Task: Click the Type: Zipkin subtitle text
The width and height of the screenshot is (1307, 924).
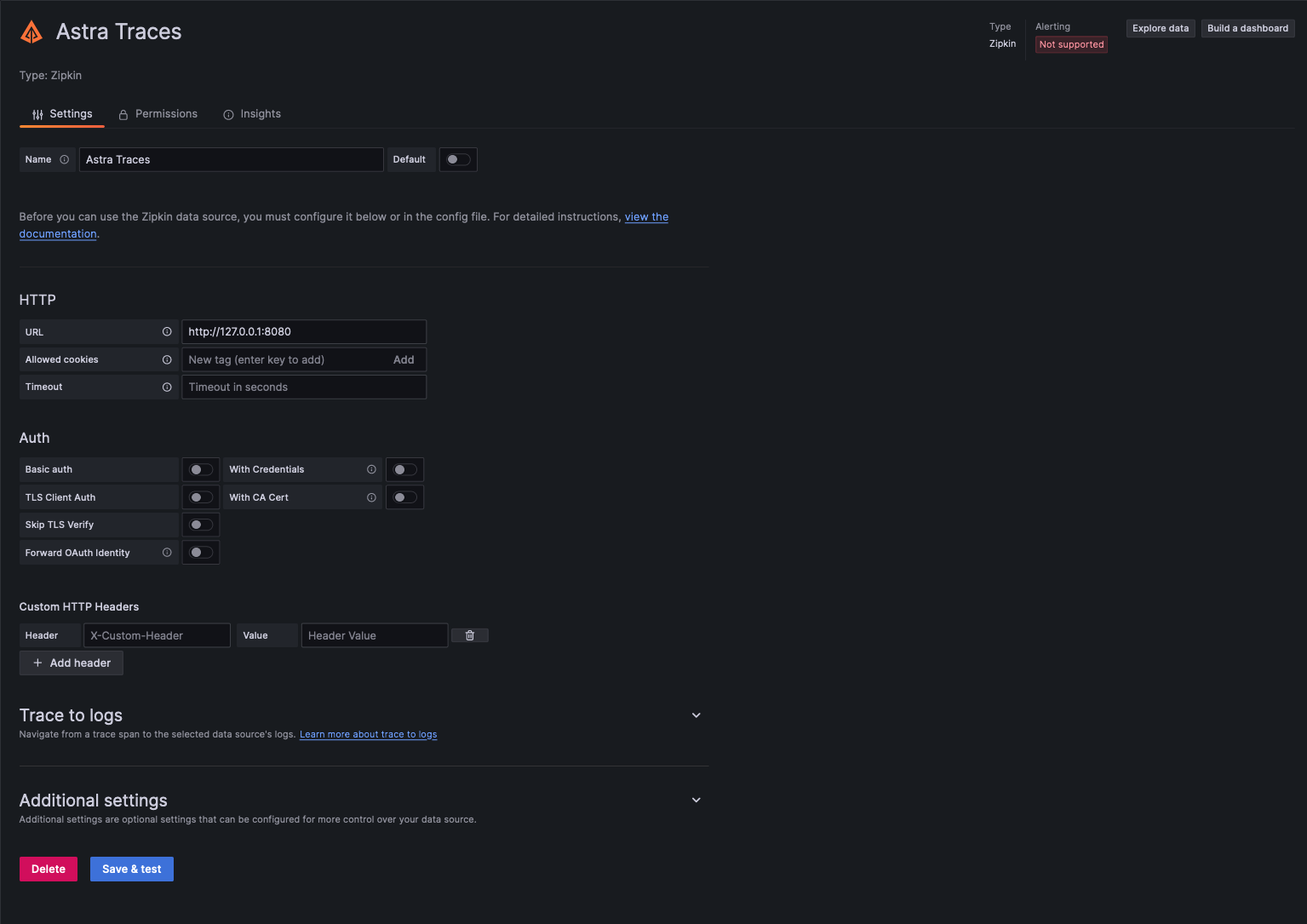Action: click(50, 75)
